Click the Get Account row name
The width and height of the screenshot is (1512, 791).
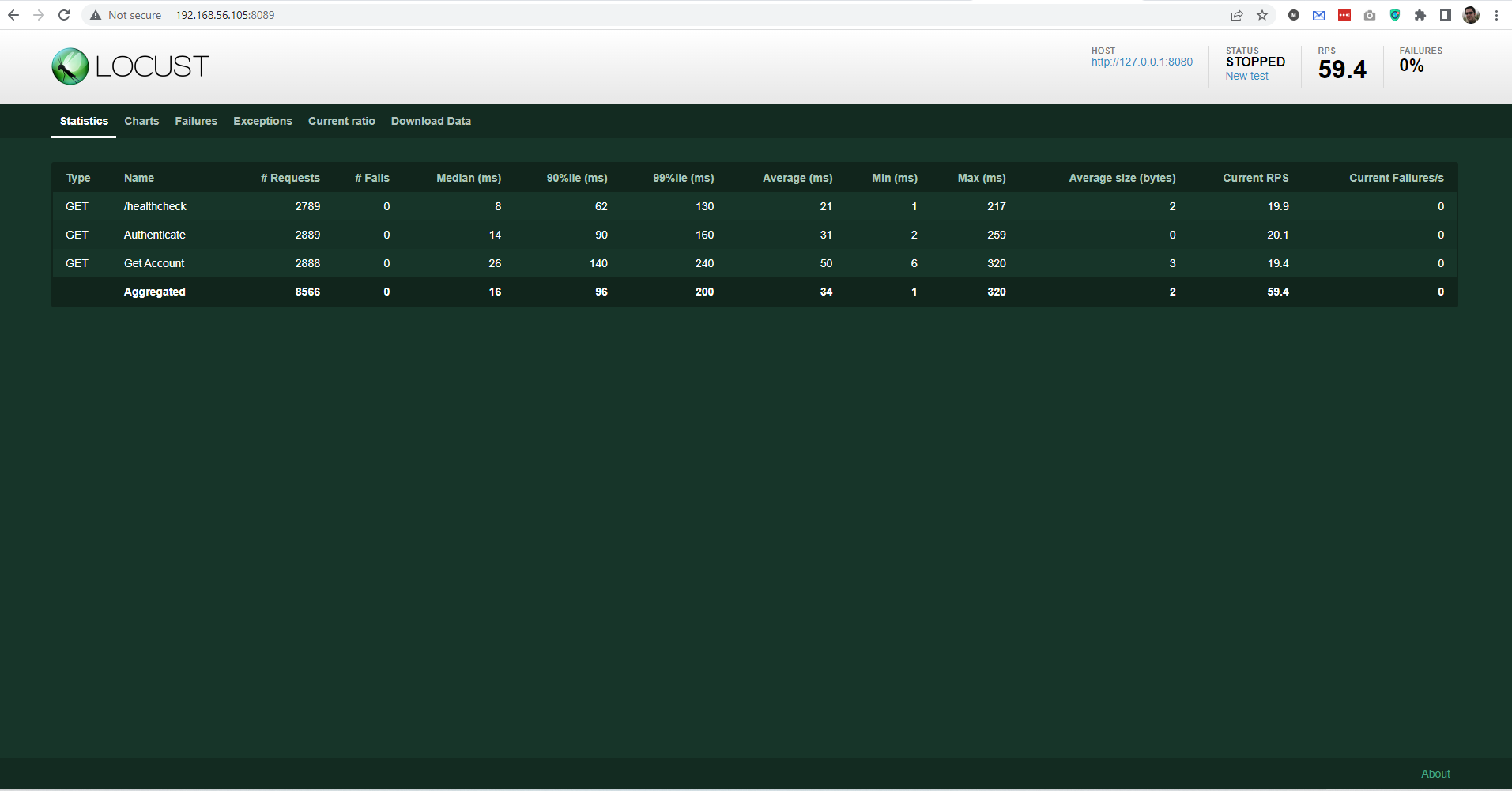[x=154, y=263]
